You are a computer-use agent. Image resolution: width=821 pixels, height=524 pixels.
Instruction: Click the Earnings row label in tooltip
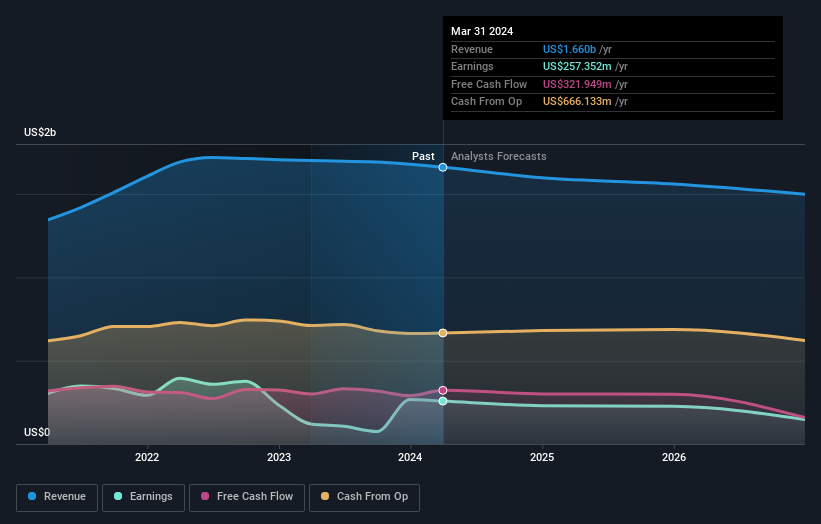click(472, 66)
